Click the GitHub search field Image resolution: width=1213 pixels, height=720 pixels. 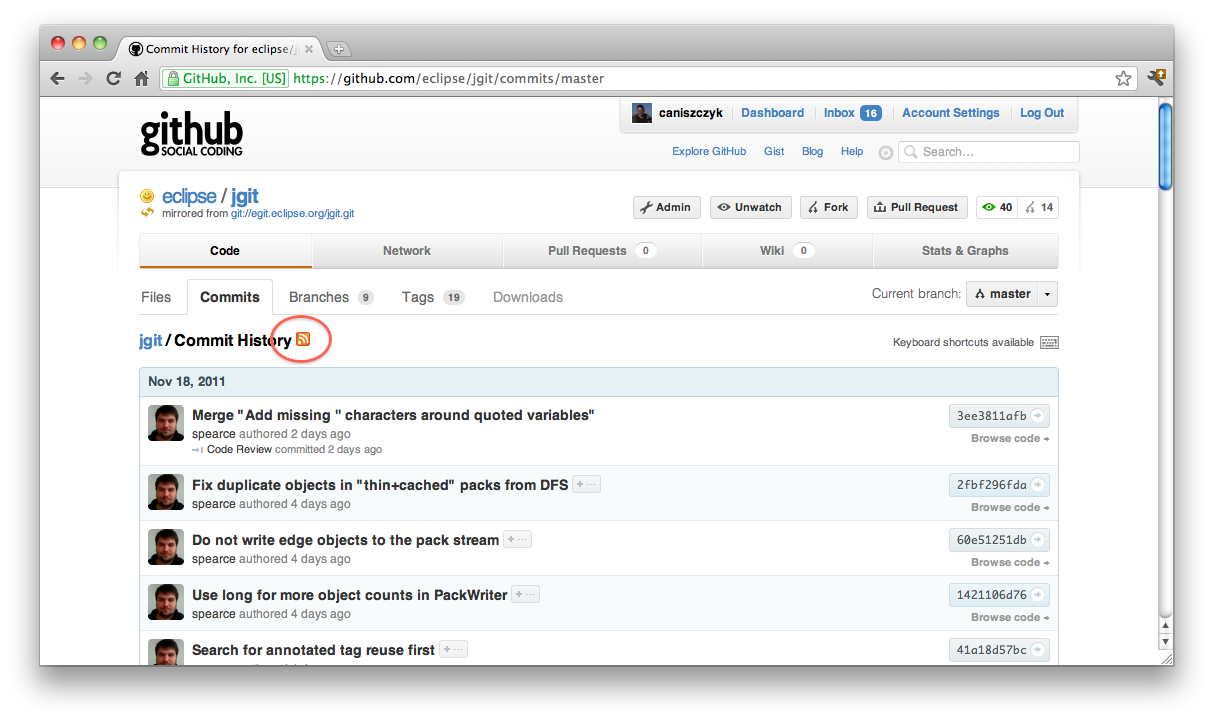coord(989,152)
